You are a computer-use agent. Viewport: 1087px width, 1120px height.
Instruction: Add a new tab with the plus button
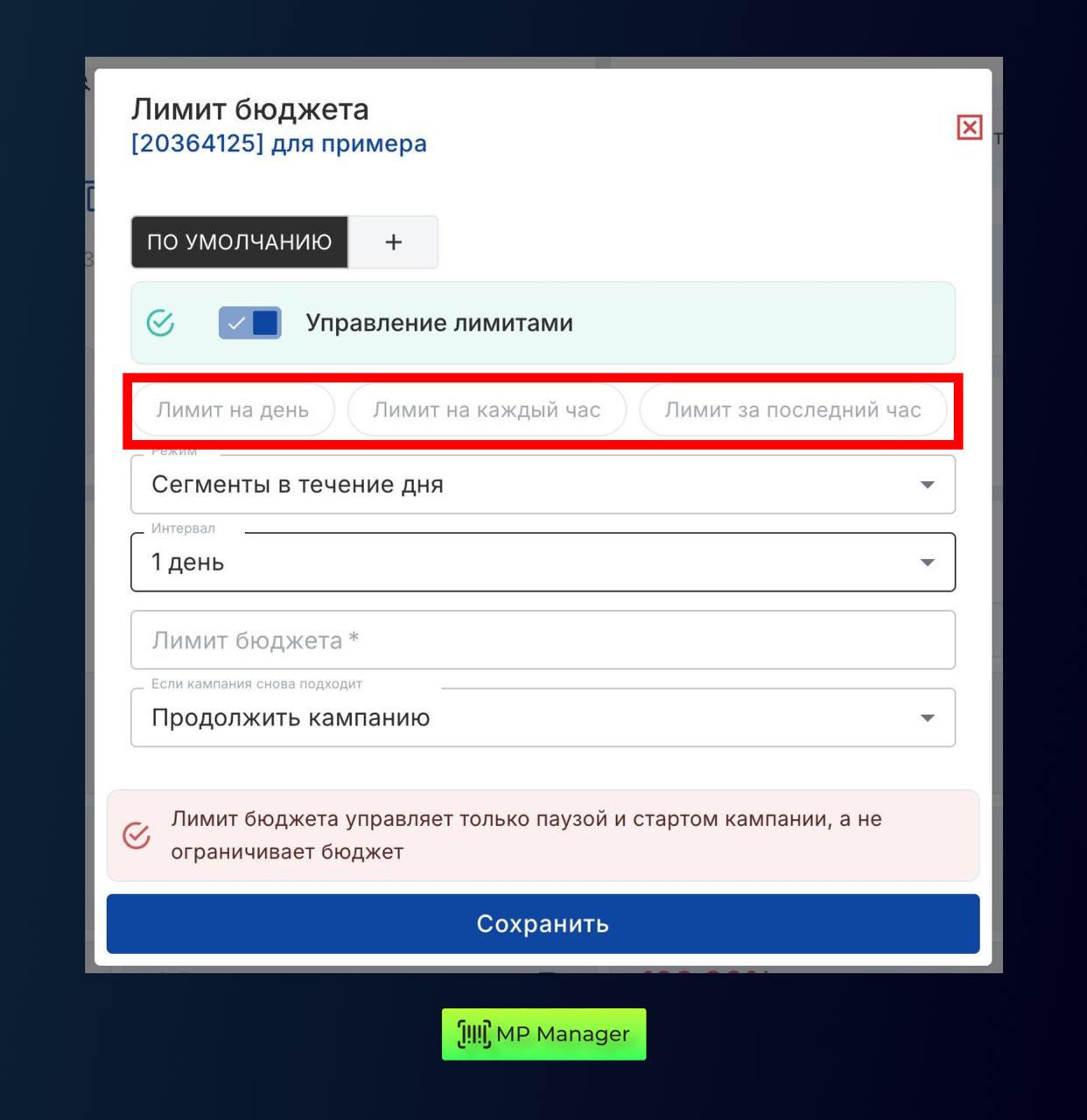394,242
